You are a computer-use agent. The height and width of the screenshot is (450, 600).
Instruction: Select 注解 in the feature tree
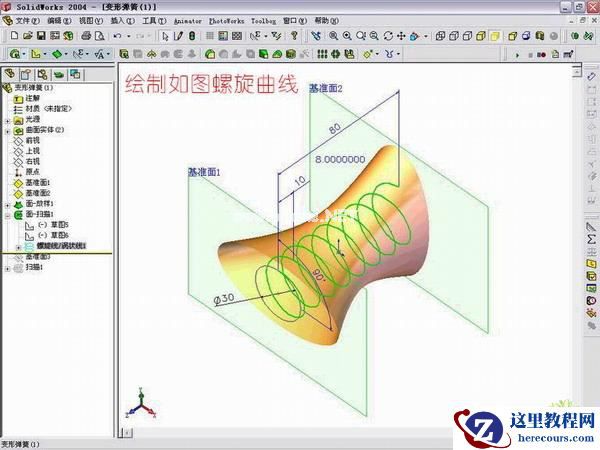[33, 98]
